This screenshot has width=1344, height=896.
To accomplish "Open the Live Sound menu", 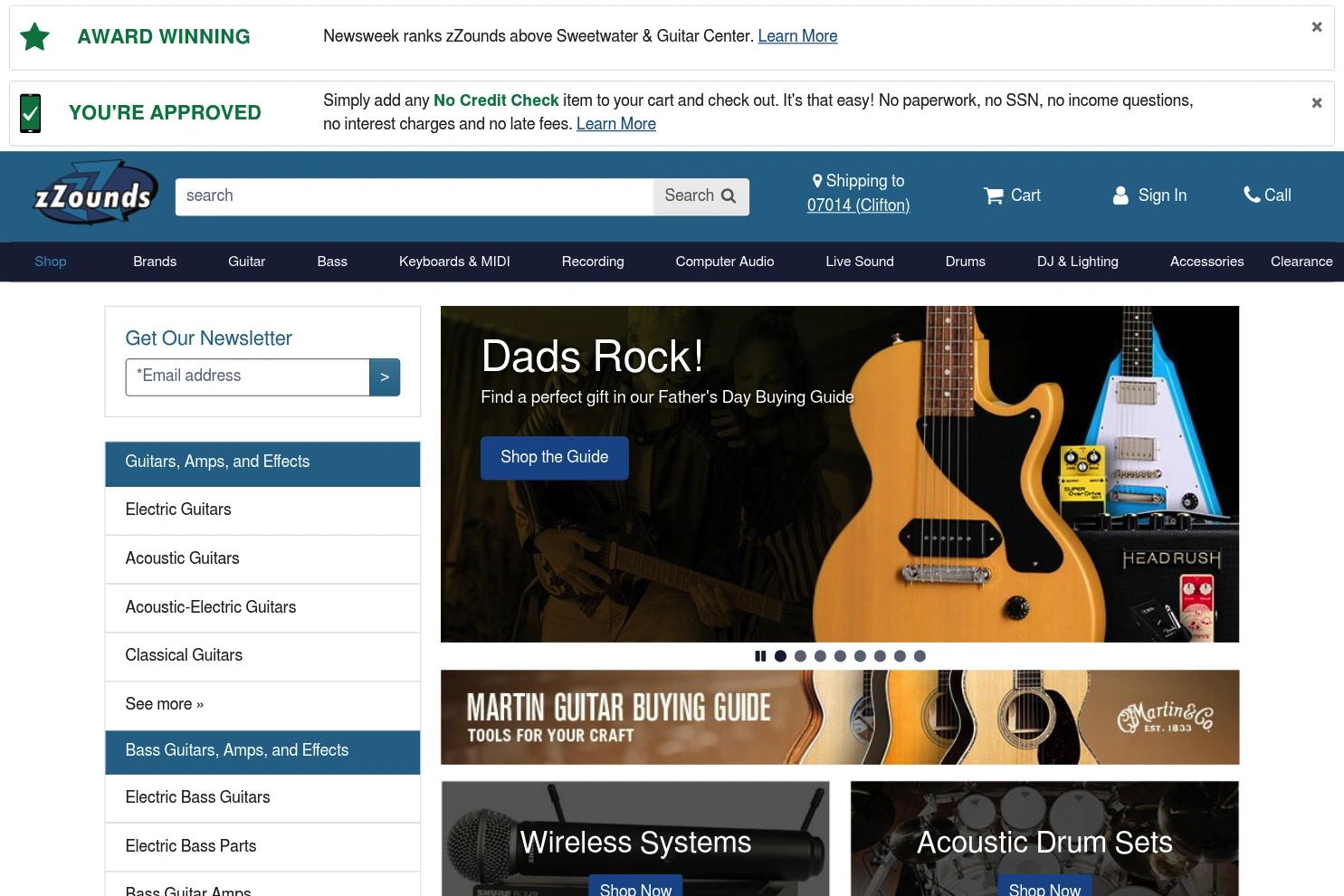I will (860, 262).
